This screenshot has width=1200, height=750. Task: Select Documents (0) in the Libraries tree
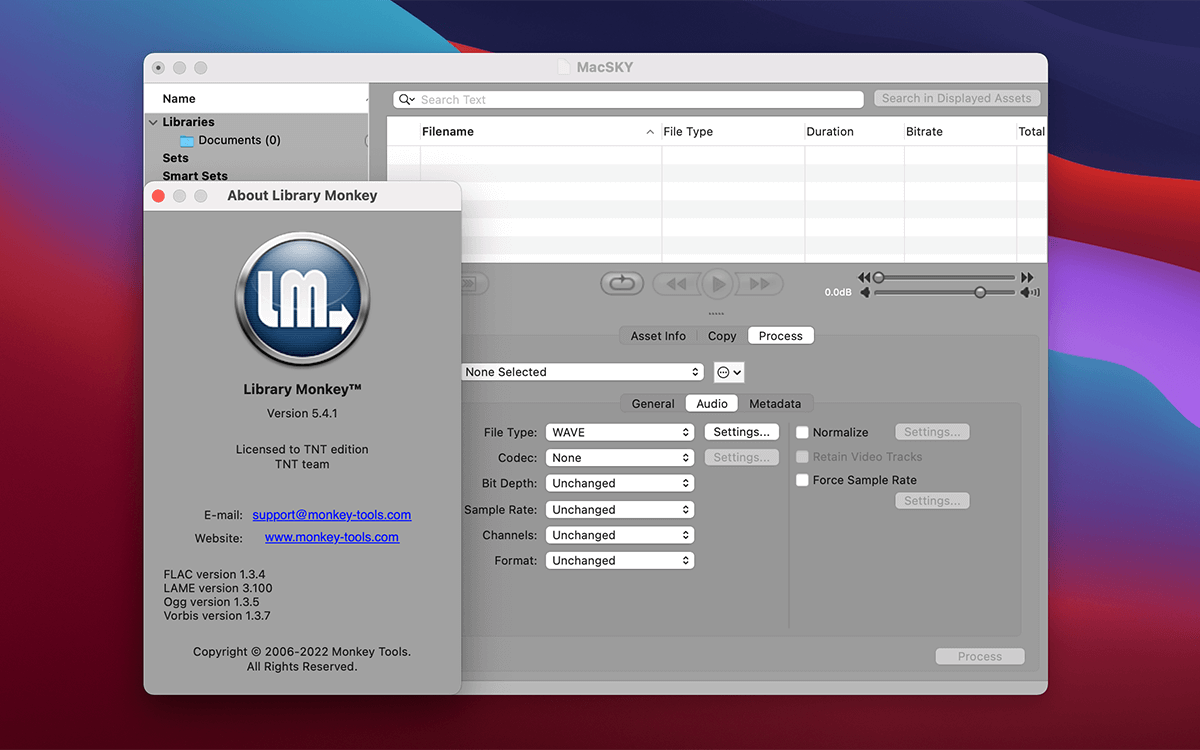(x=239, y=141)
